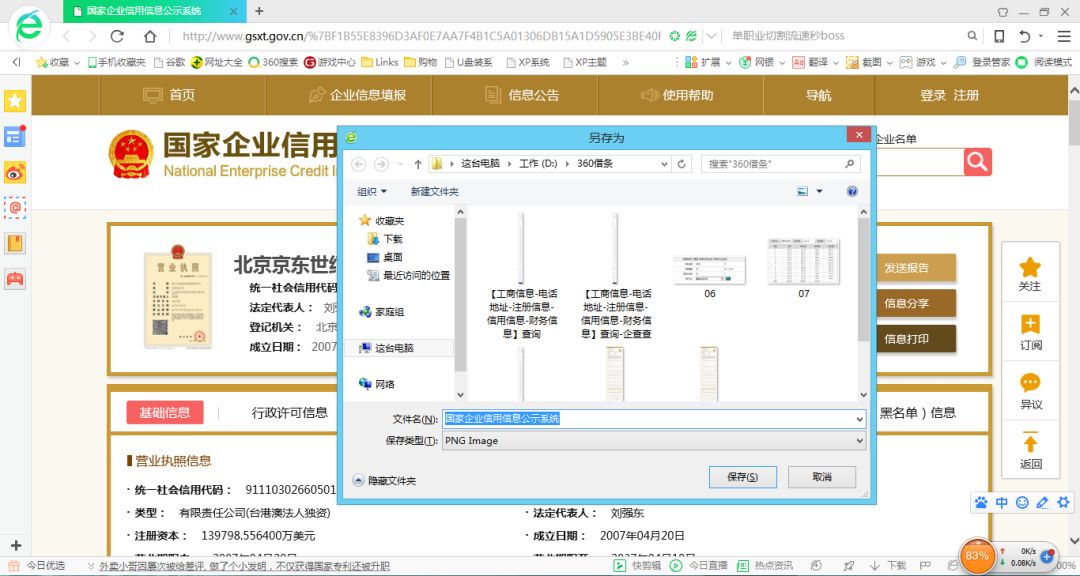The width and height of the screenshot is (1080, 576).
Task: Open favorites star in left sidebar
Action: click(14, 101)
